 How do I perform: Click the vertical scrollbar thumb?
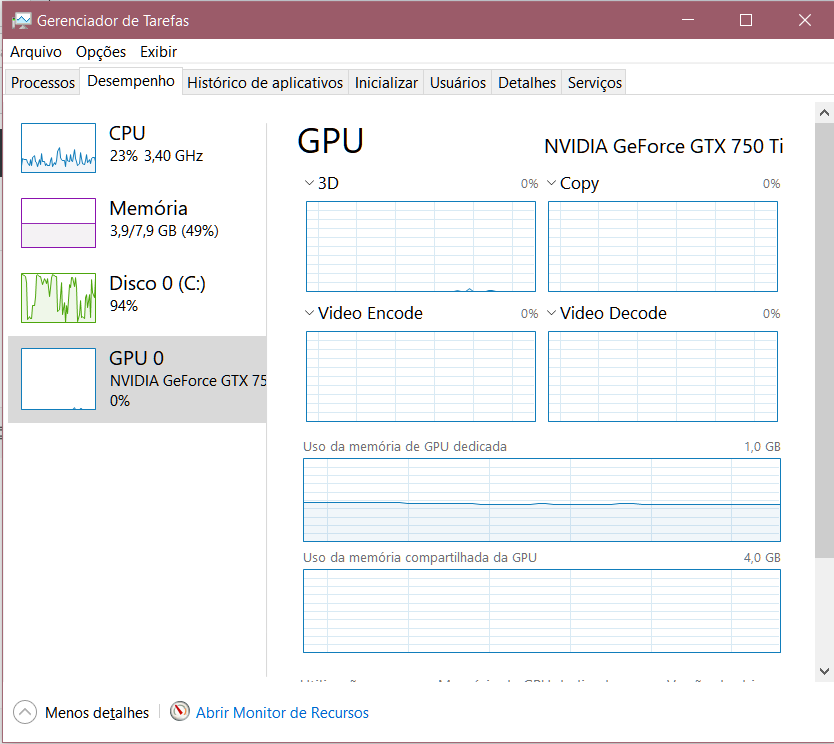pyautogui.click(x=824, y=340)
